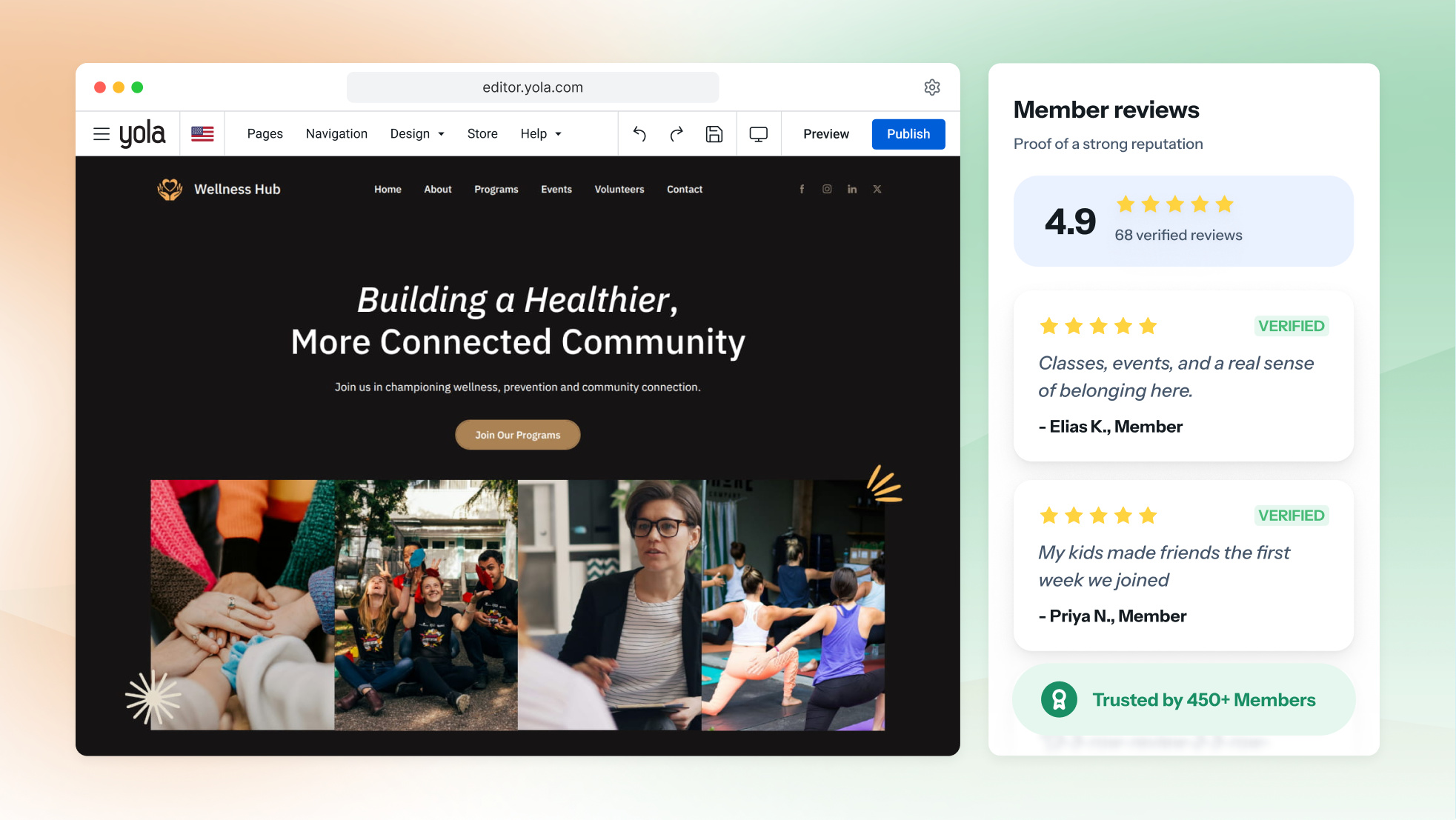Click the Instagram icon in site header
Screen dimensions: 1456x820
(x=827, y=190)
